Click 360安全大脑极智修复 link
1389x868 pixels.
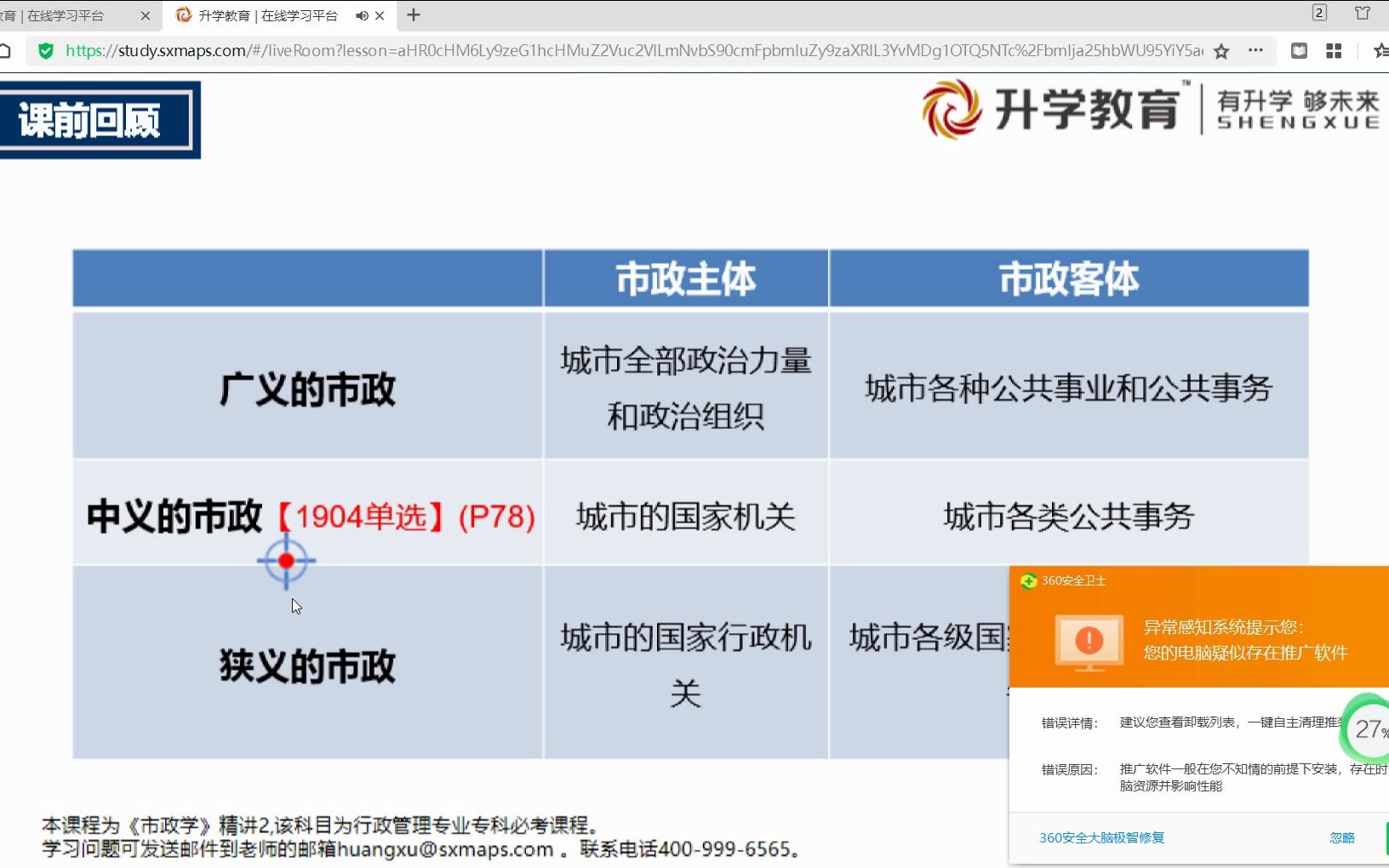pos(1102,838)
